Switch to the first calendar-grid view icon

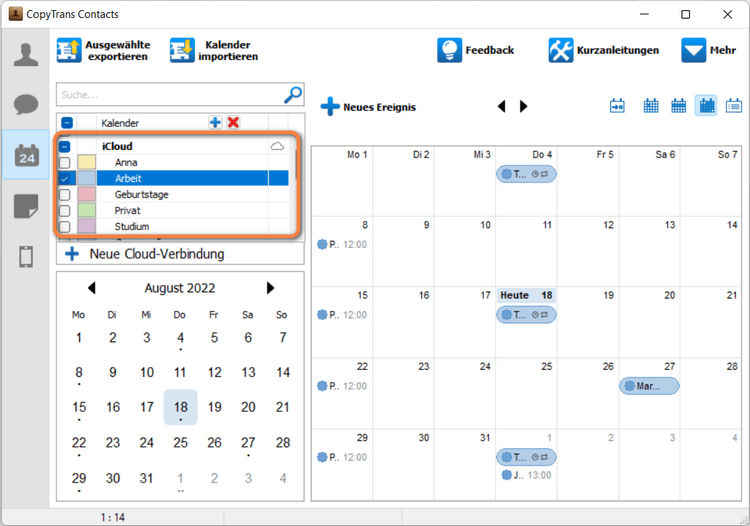tap(651, 106)
